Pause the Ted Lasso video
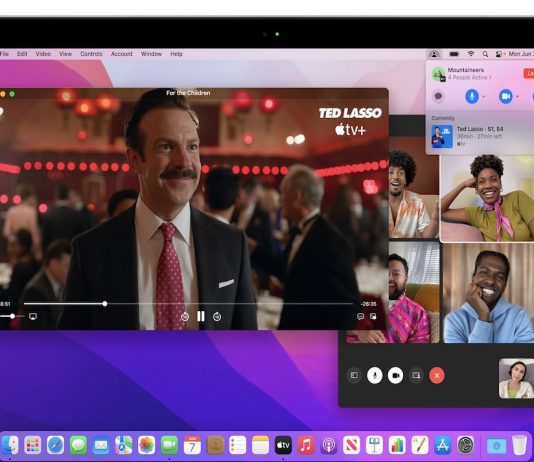 (201, 316)
